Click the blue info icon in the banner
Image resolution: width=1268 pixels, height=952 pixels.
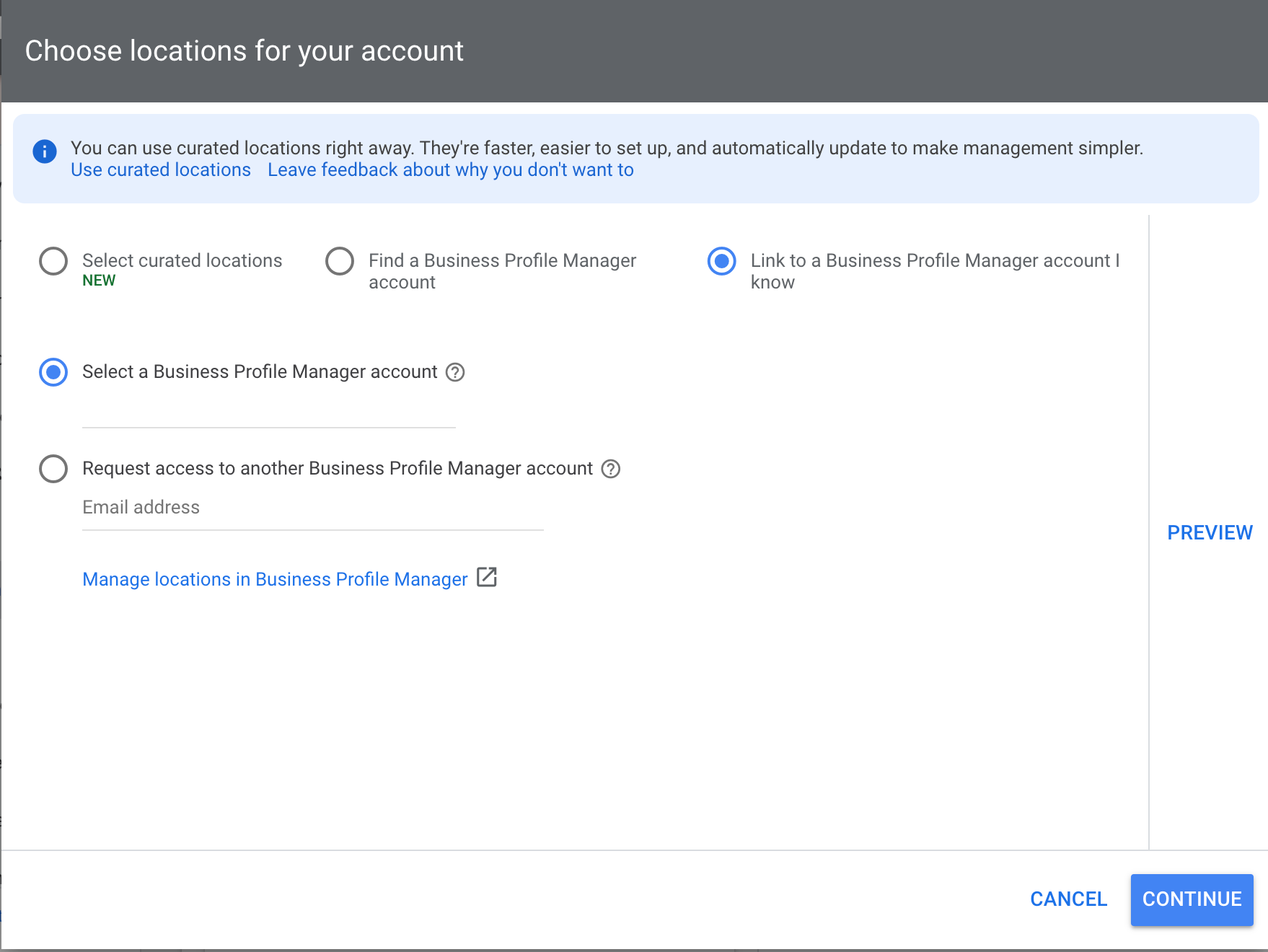click(x=45, y=151)
